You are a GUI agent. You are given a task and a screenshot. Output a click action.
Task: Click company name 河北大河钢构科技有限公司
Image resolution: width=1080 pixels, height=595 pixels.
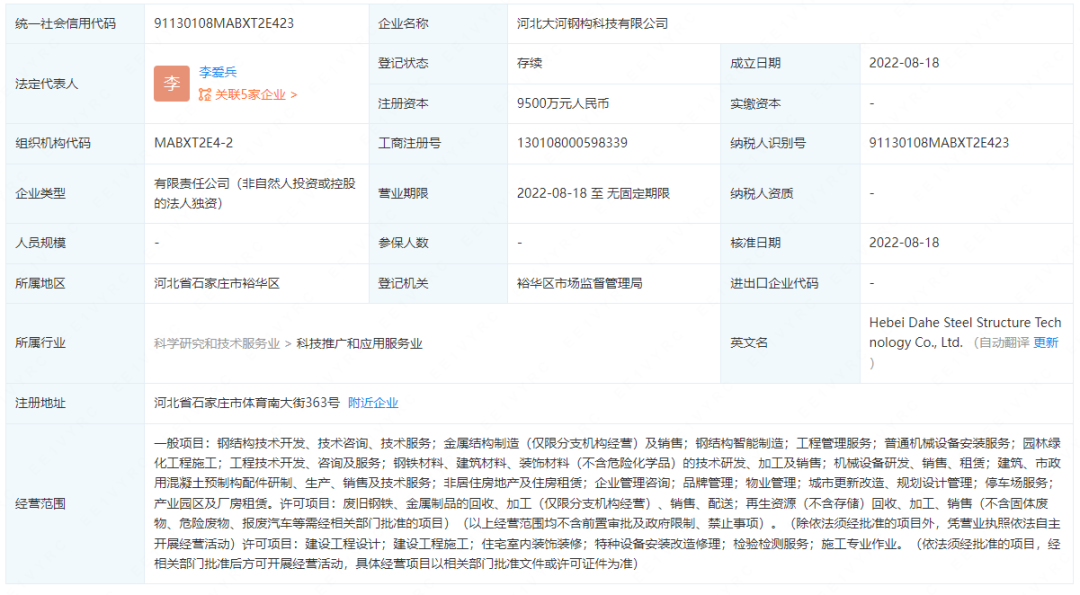592,23
